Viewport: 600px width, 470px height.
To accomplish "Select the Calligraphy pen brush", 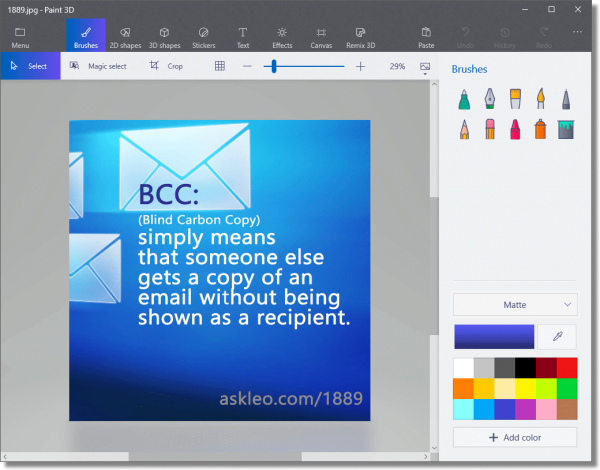I will pyautogui.click(x=490, y=99).
